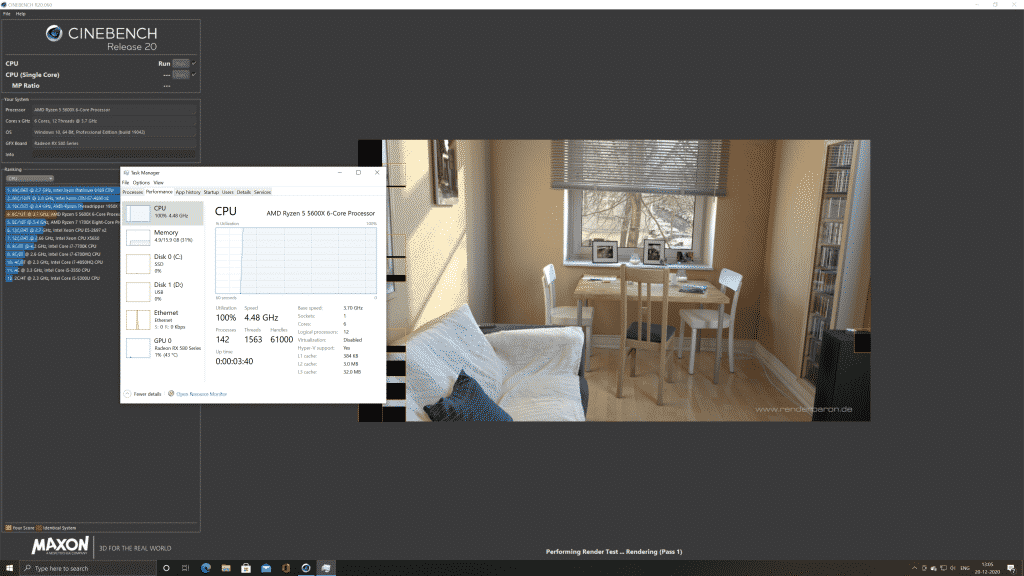Open the notification action center
The width and height of the screenshot is (1024, 576).
(1011, 568)
